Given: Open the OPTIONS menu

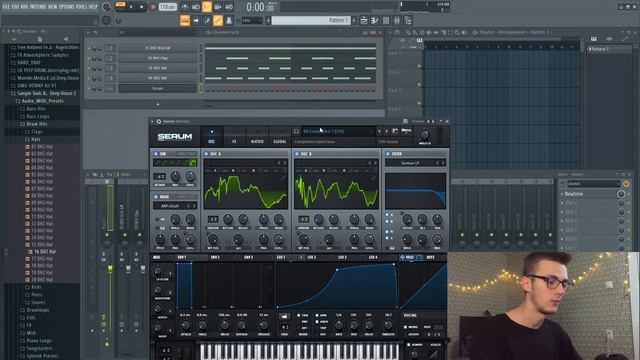Looking at the screenshot, I should [x=67, y=7].
